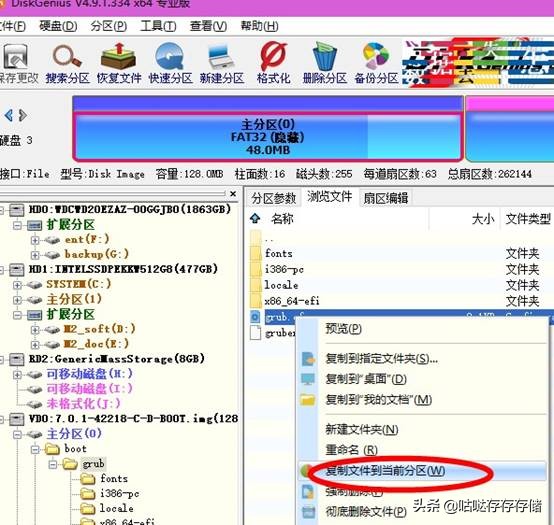Click the grub.cfg file icon in list
Image resolution: width=554 pixels, height=525 pixels.
point(255,317)
